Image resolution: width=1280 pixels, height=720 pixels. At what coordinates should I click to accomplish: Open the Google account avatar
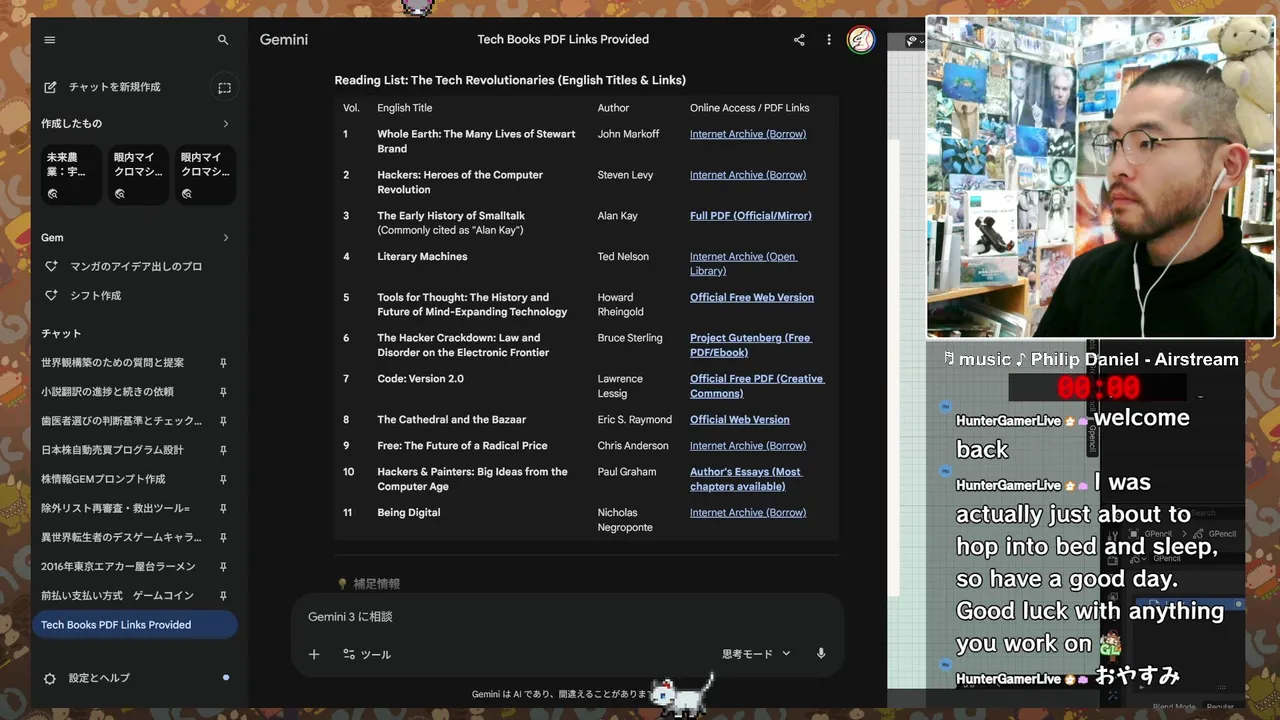point(861,40)
